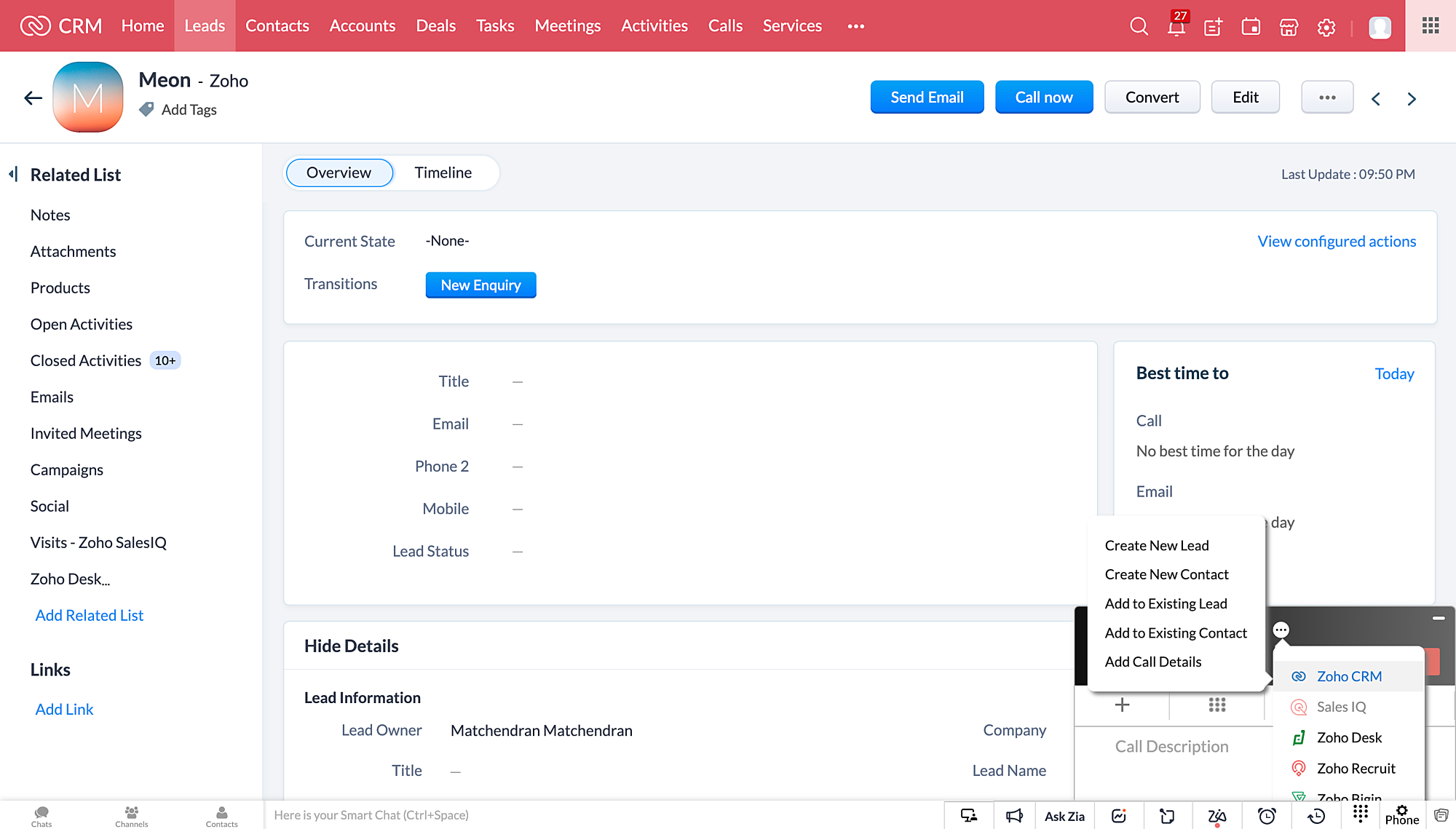Click the Add Tags tag icon
Viewport: 1456px width, 829px height.
146,109
